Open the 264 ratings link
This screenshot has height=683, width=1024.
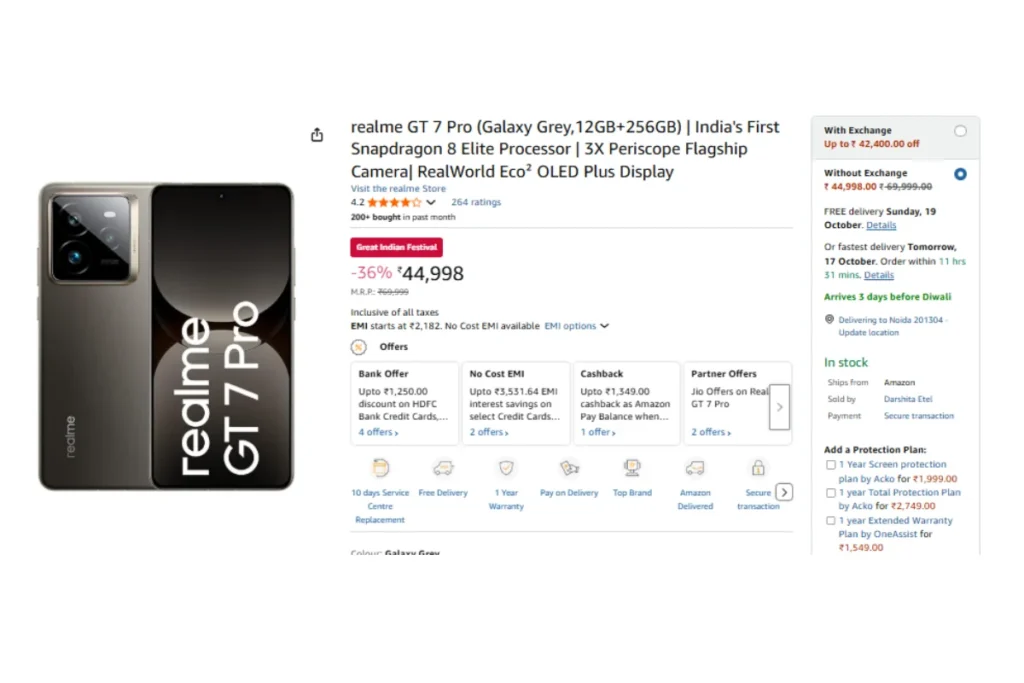(x=476, y=202)
